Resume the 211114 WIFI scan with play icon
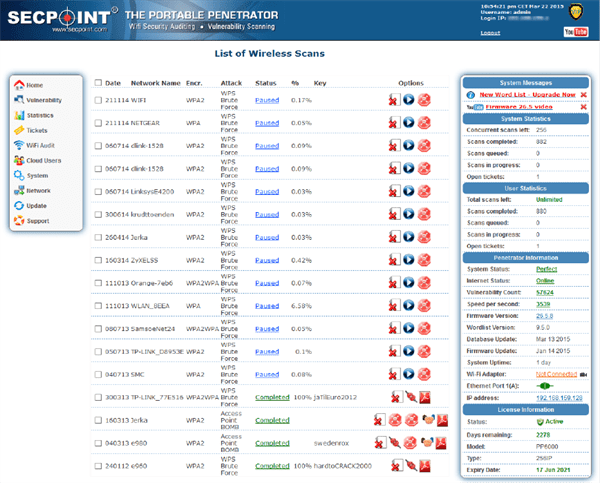600x483 pixels. 408,99
